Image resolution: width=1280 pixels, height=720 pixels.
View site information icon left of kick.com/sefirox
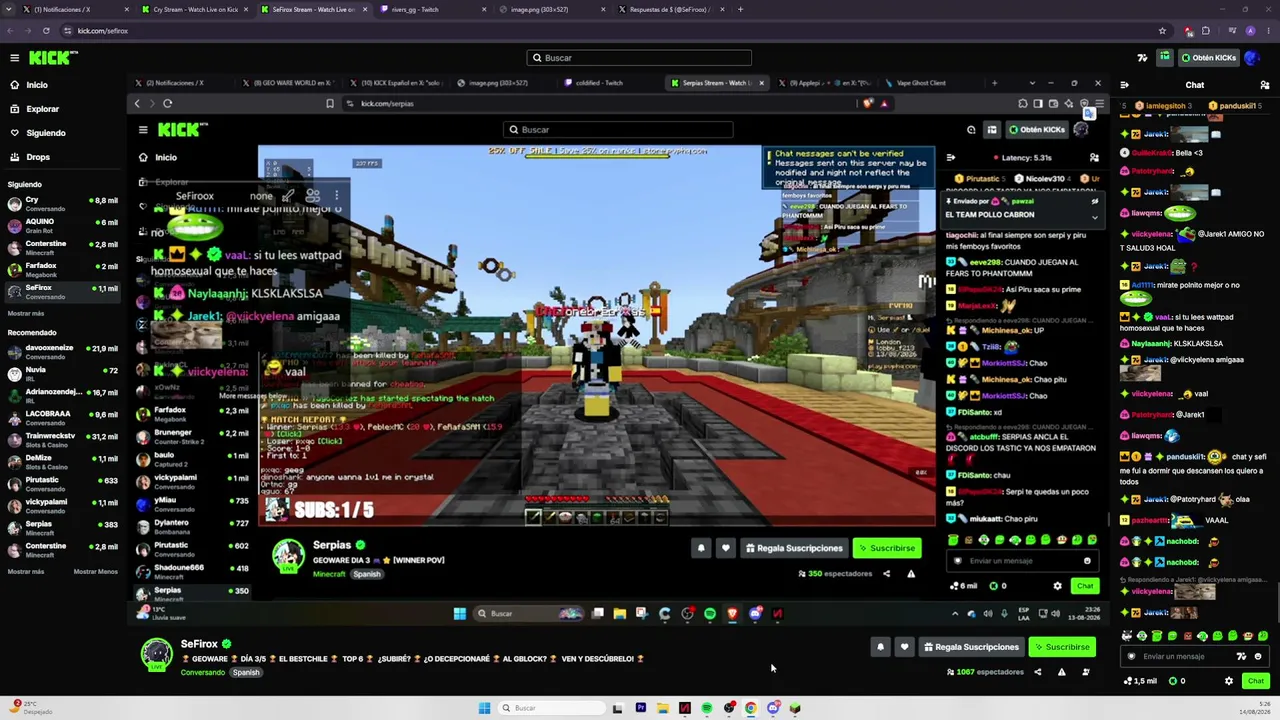click(x=69, y=31)
